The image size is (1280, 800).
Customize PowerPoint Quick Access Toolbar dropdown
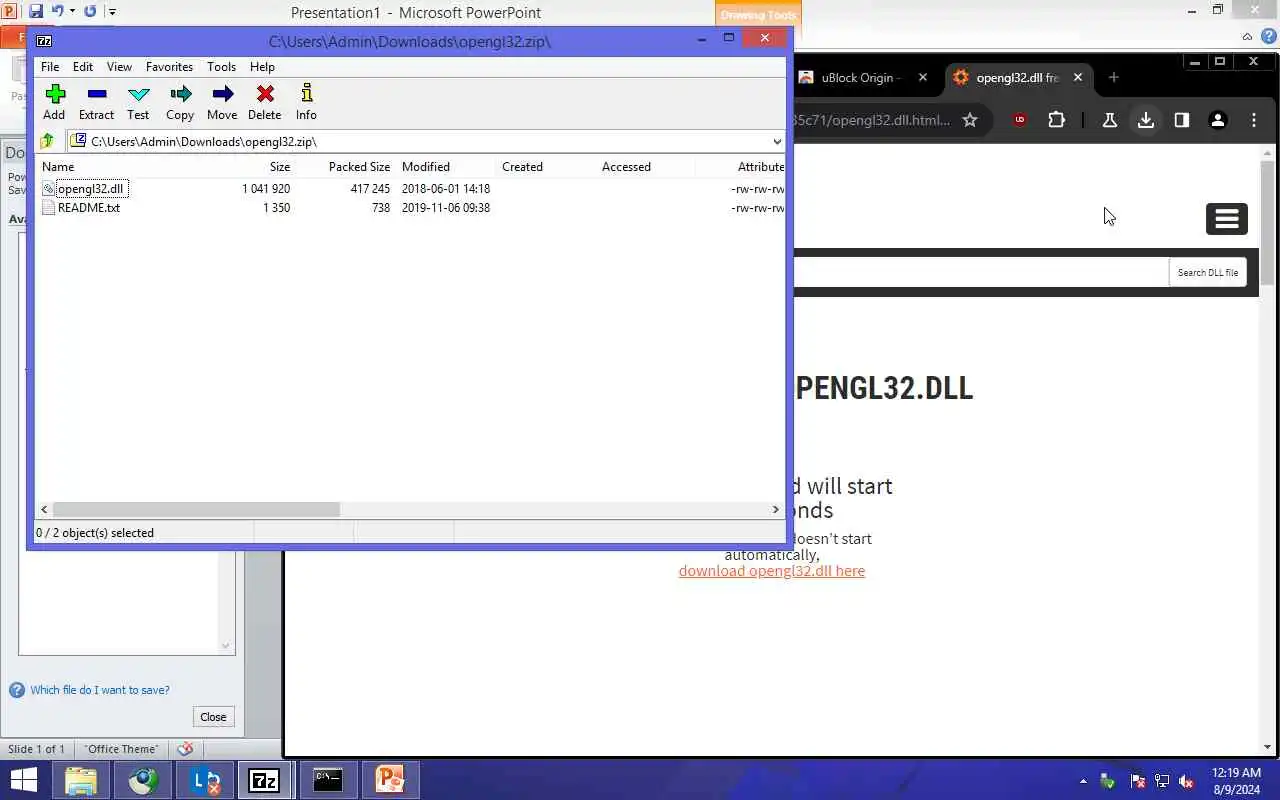coord(112,12)
